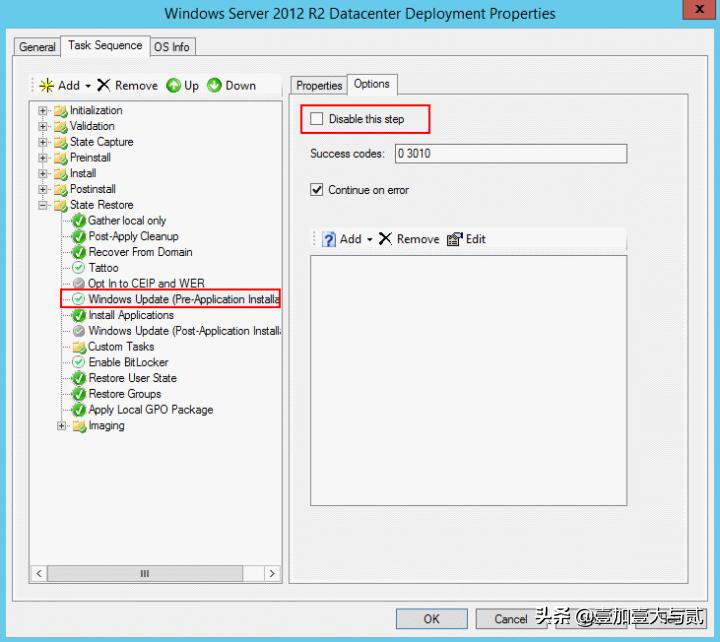720x642 pixels.
Task: Expand the Postinstall group
Action: (43, 189)
